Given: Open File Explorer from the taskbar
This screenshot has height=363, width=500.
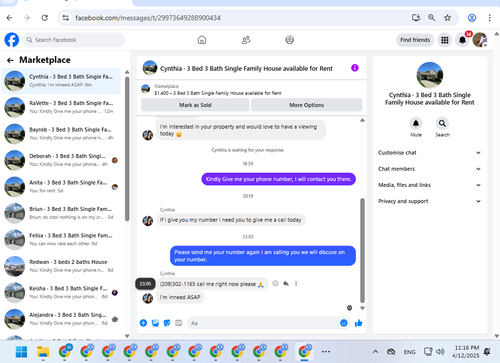Looking at the screenshot, I should tap(43, 352).
